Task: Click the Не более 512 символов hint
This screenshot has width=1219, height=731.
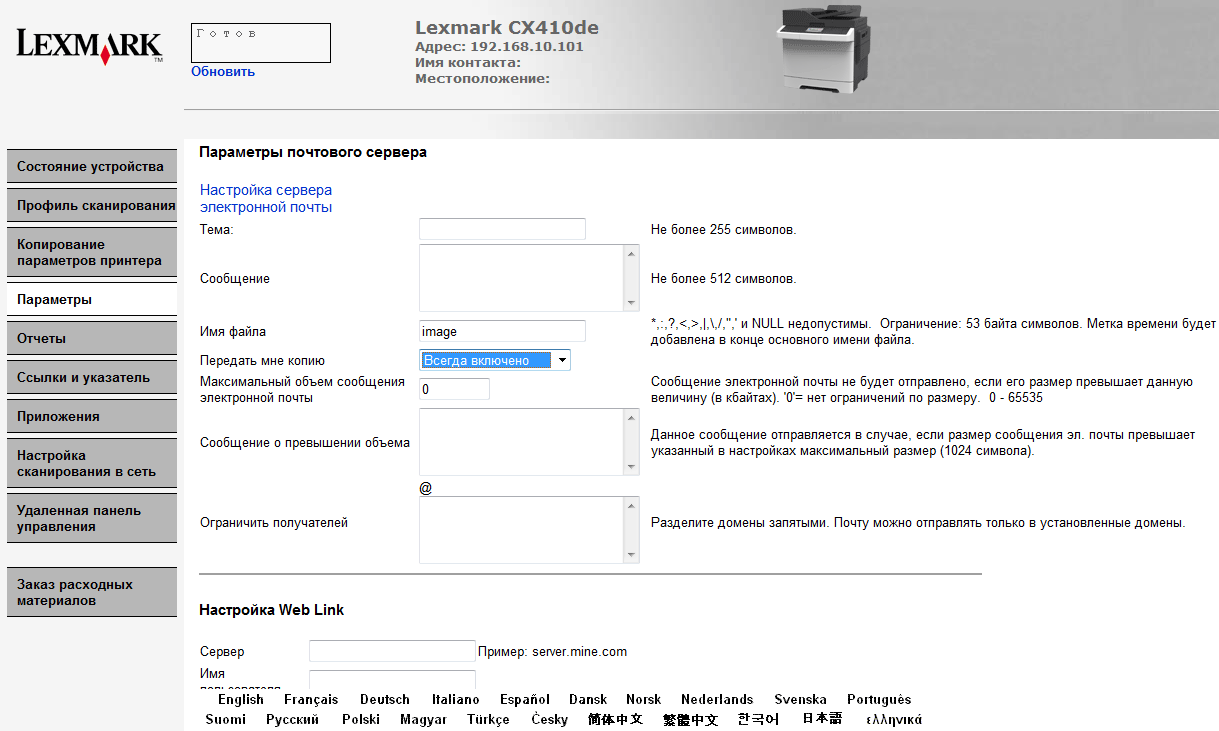Action: click(723, 279)
